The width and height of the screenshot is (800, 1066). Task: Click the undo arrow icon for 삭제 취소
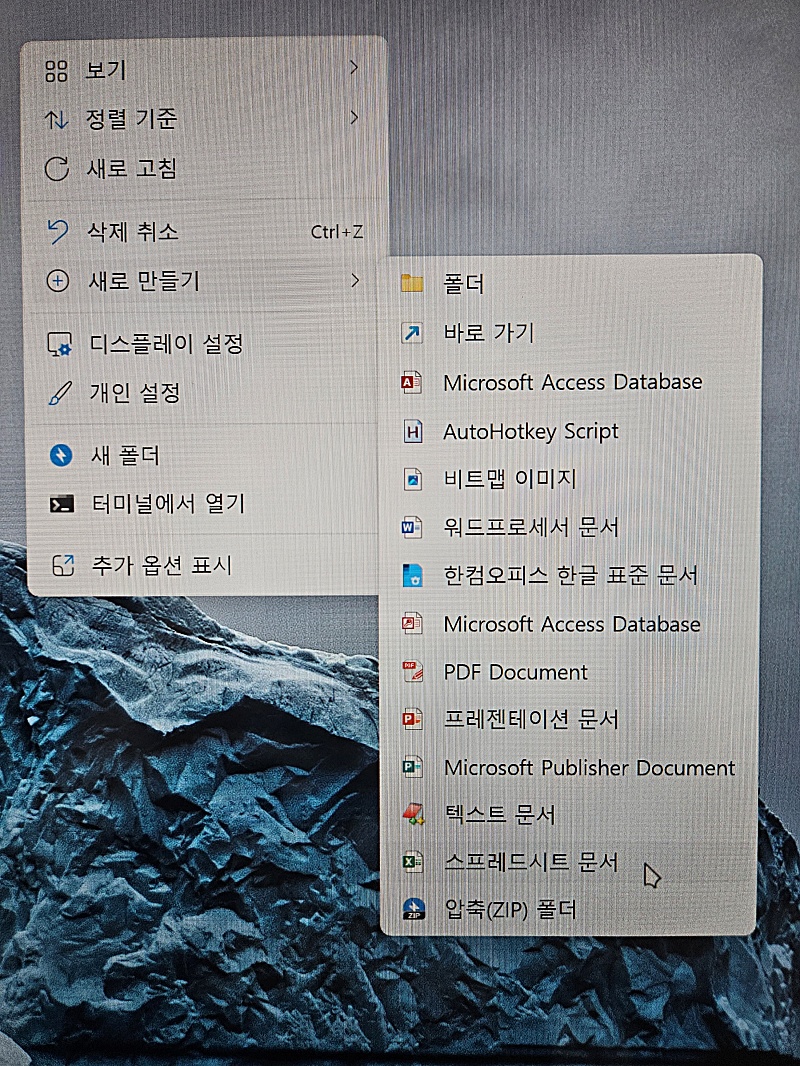58,232
